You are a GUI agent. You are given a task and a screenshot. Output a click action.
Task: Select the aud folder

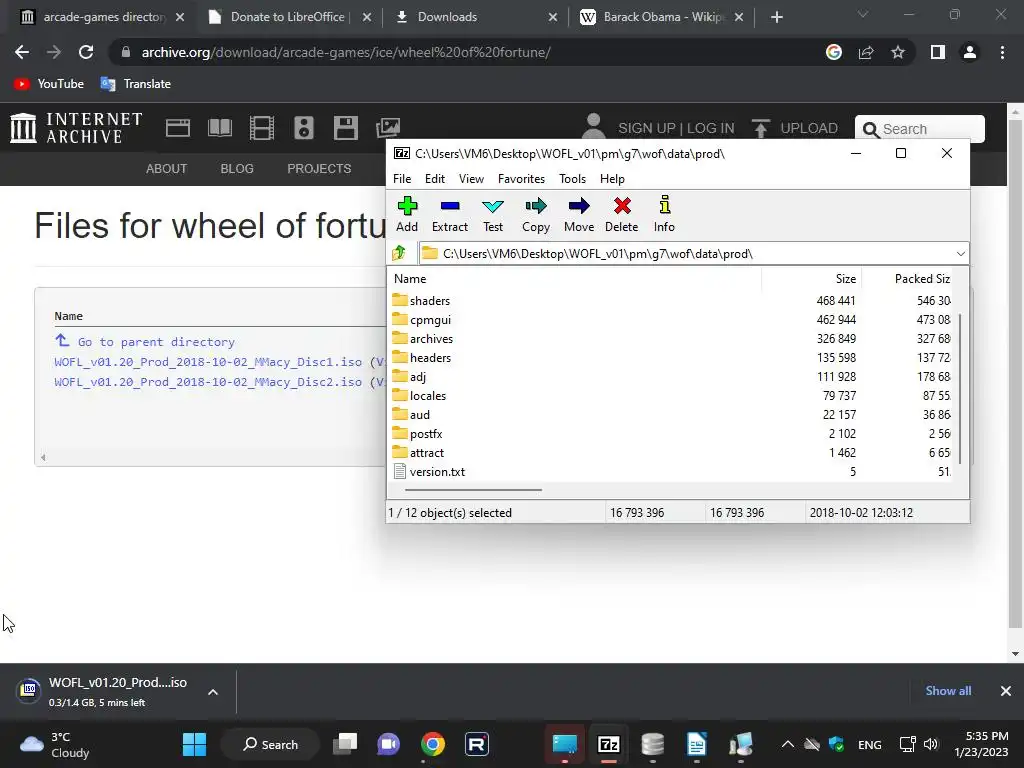(419, 414)
